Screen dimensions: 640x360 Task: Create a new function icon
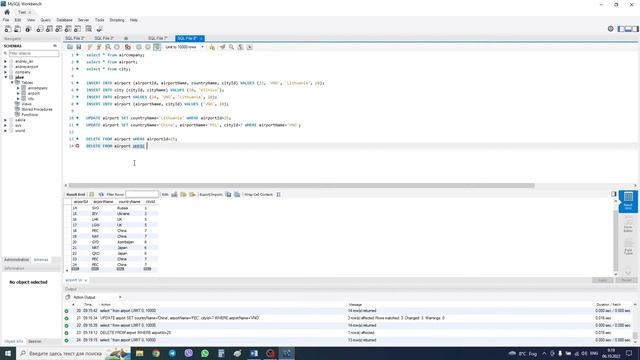coord(78,29)
